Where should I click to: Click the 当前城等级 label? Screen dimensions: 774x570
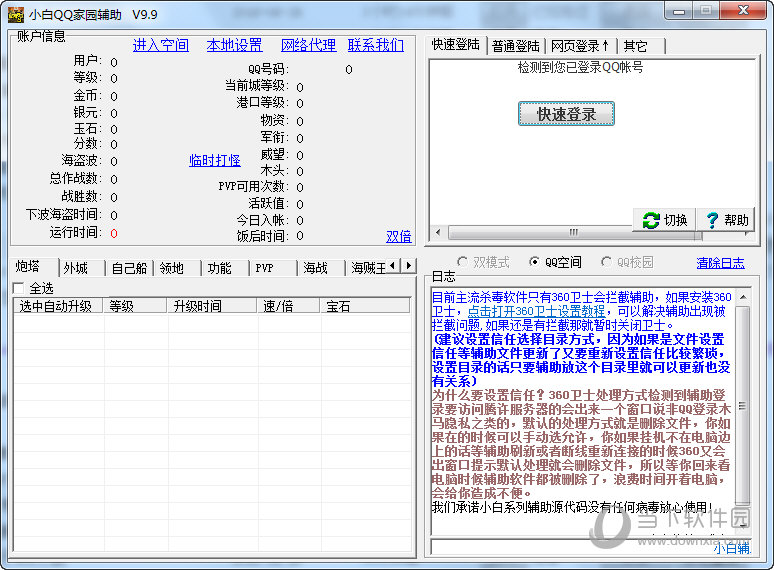coord(256,85)
